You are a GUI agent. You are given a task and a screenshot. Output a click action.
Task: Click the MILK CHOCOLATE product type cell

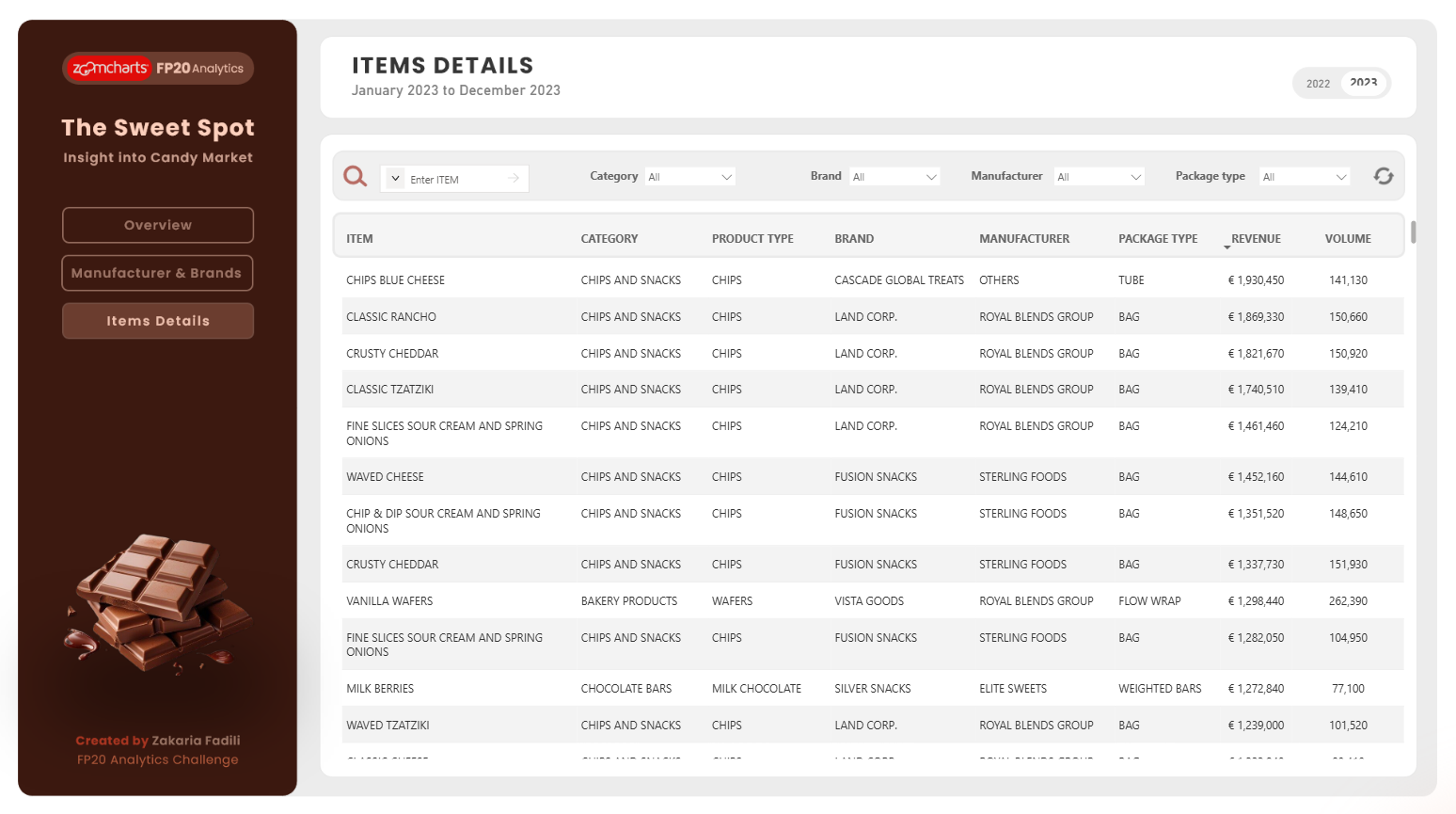pos(756,689)
